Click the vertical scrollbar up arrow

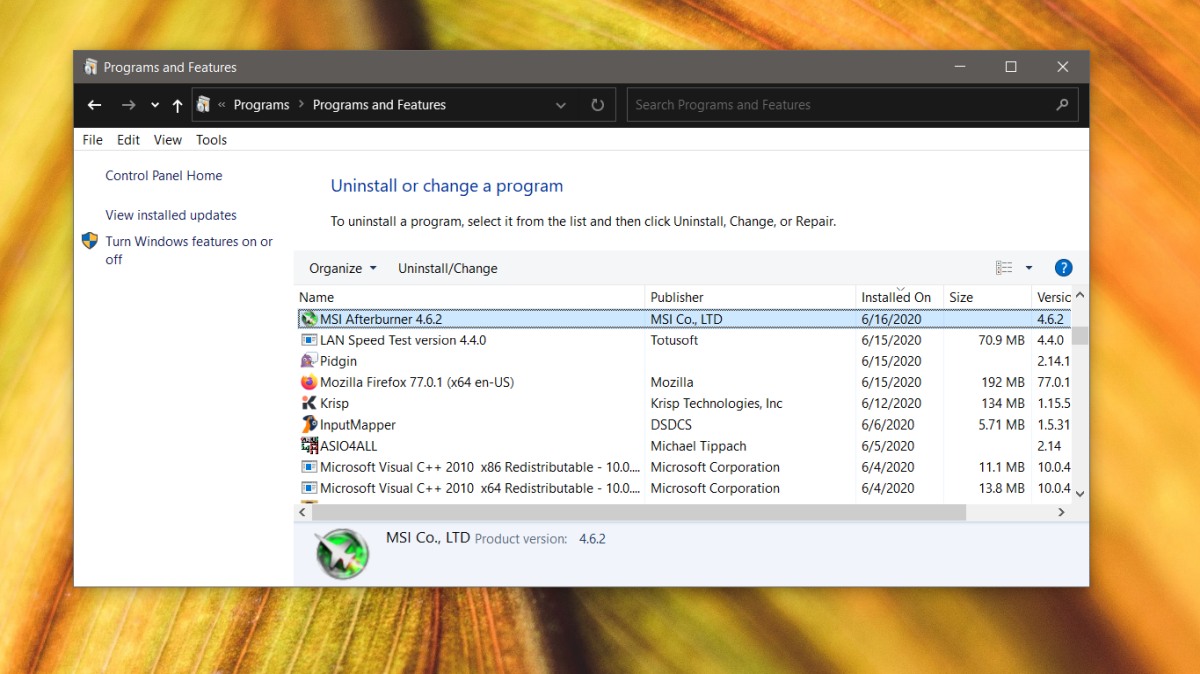pyautogui.click(x=1080, y=296)
